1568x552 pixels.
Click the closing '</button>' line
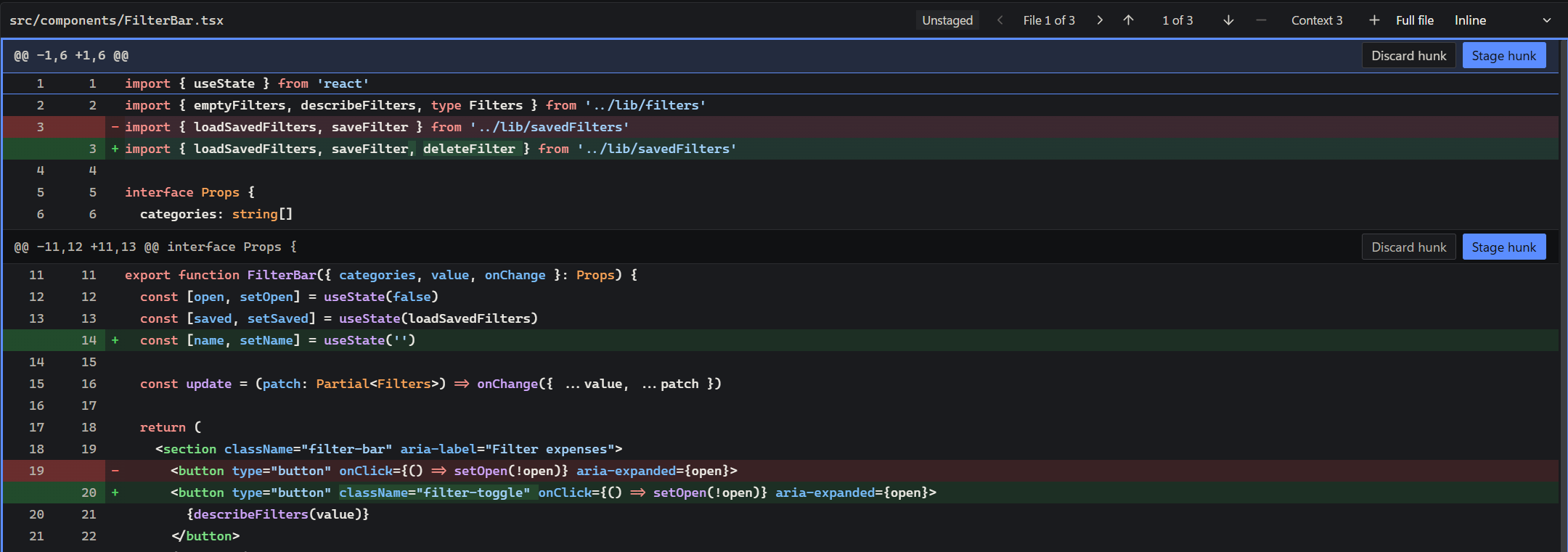[780, 536]
